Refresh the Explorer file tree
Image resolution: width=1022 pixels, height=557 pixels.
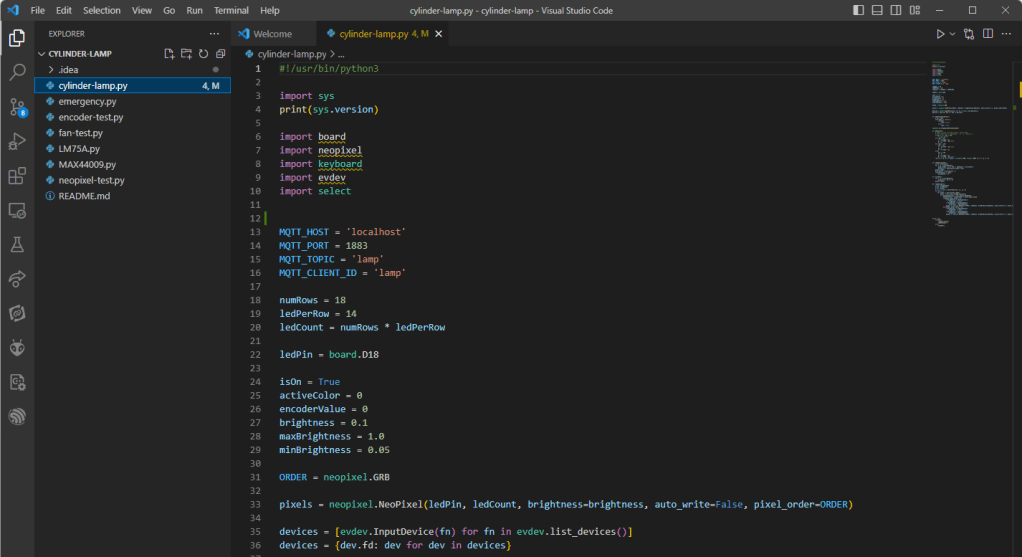click(203, 53)
